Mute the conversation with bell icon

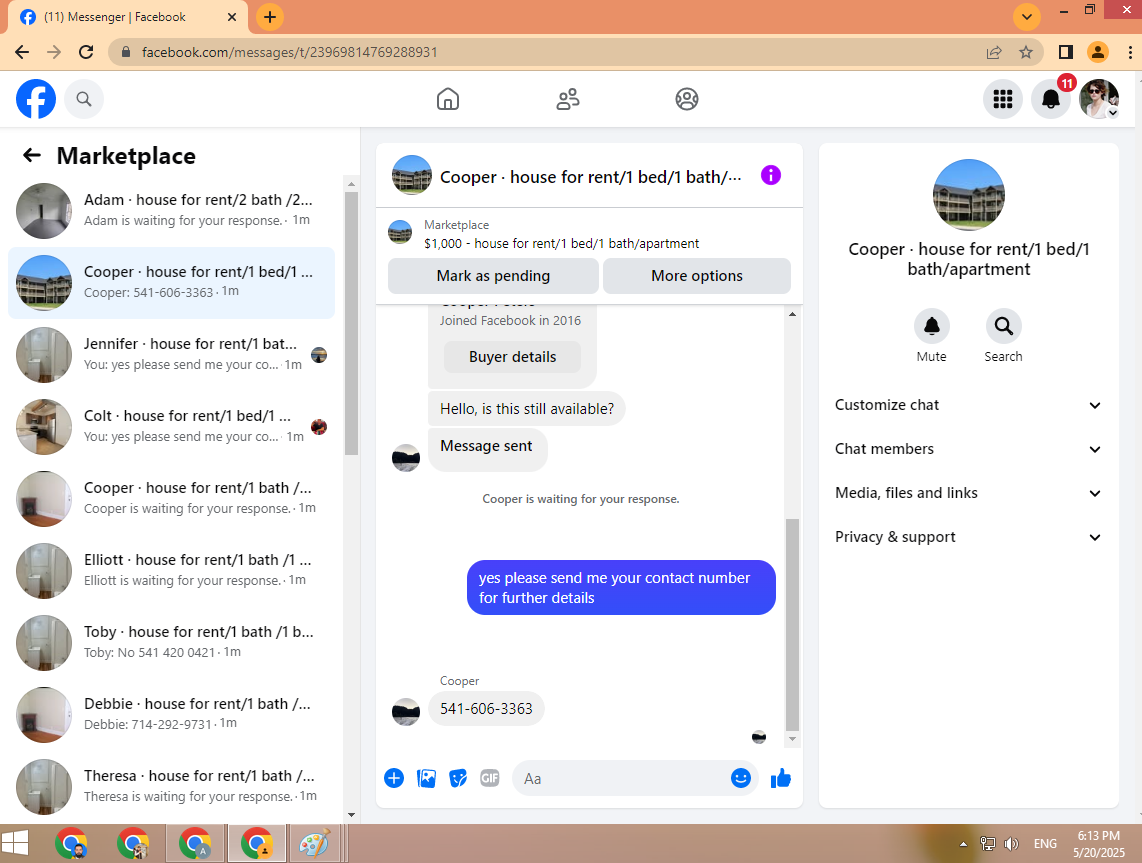932,326
